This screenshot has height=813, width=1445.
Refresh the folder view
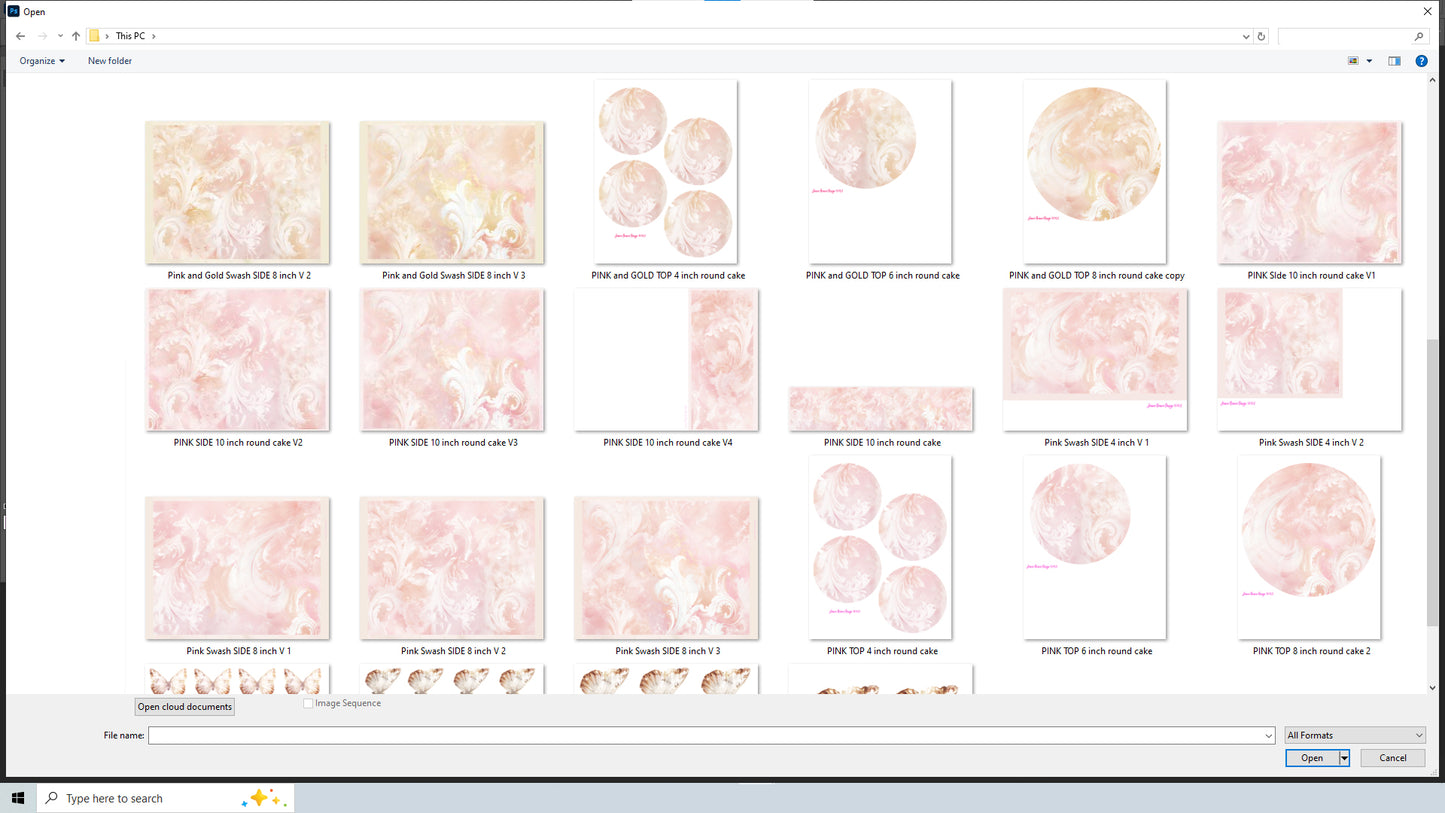pyautogui.click(x=1261, y=36)
